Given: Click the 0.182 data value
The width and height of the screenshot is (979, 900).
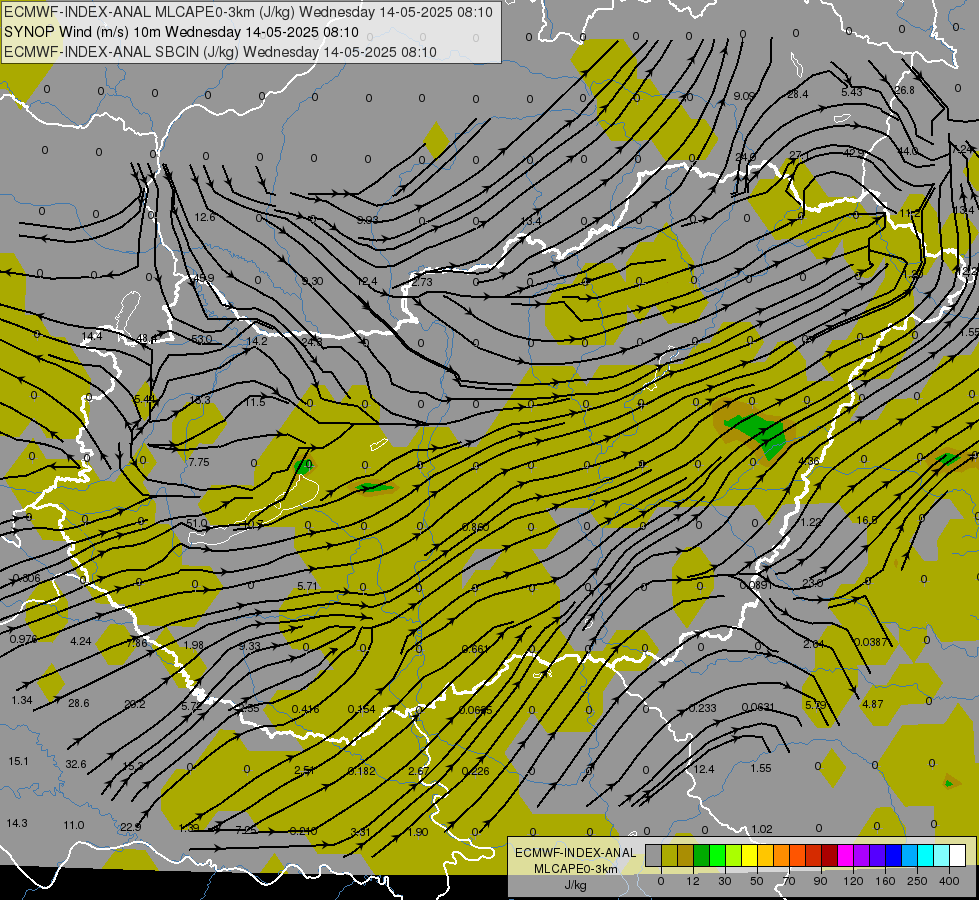Looking at the screenshot, I should (362, 771).
